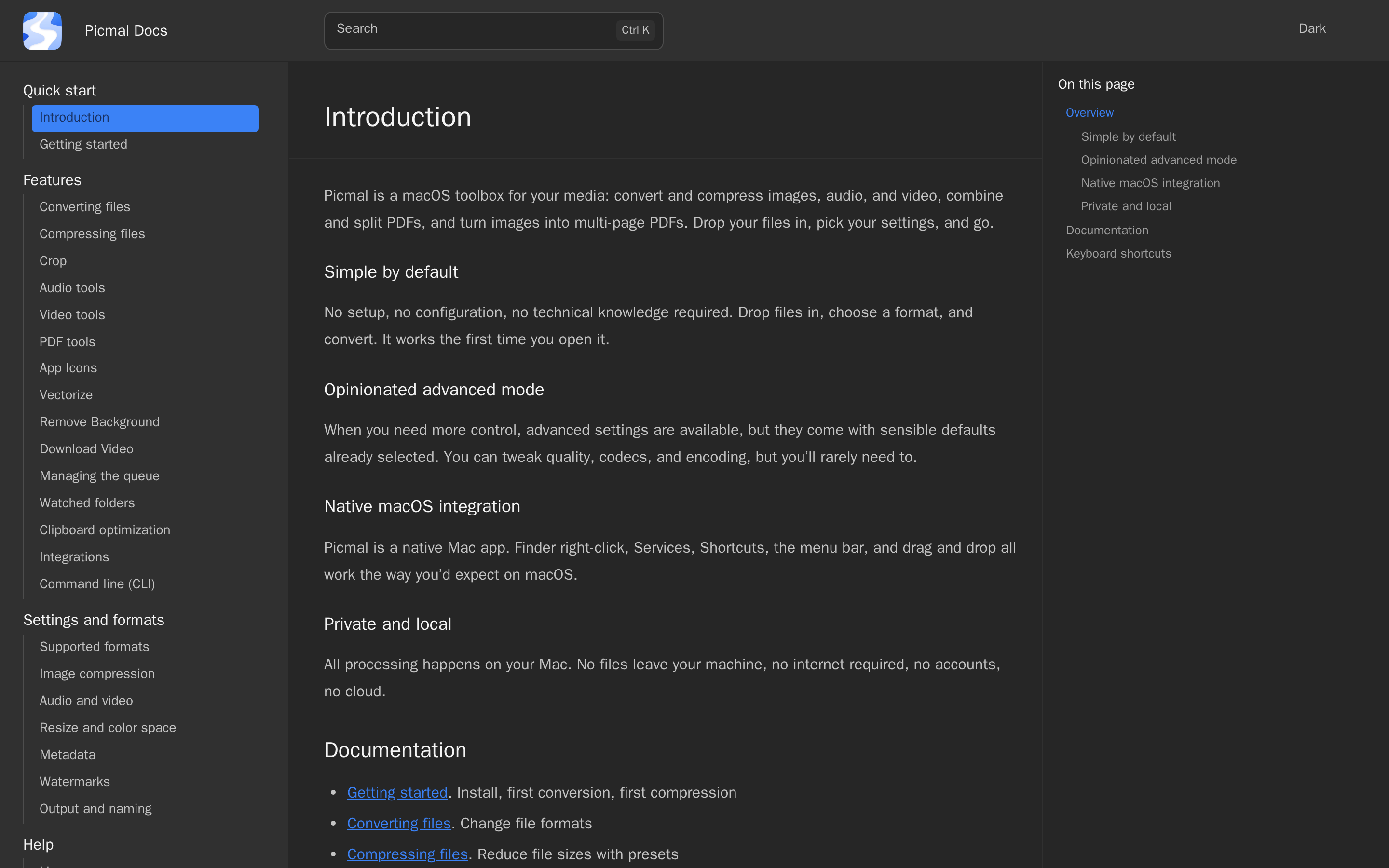Jump to Documentation in On this page
Image resolution: width=1389 pixels, height=868 pixels.
[x=1106, y=230]
